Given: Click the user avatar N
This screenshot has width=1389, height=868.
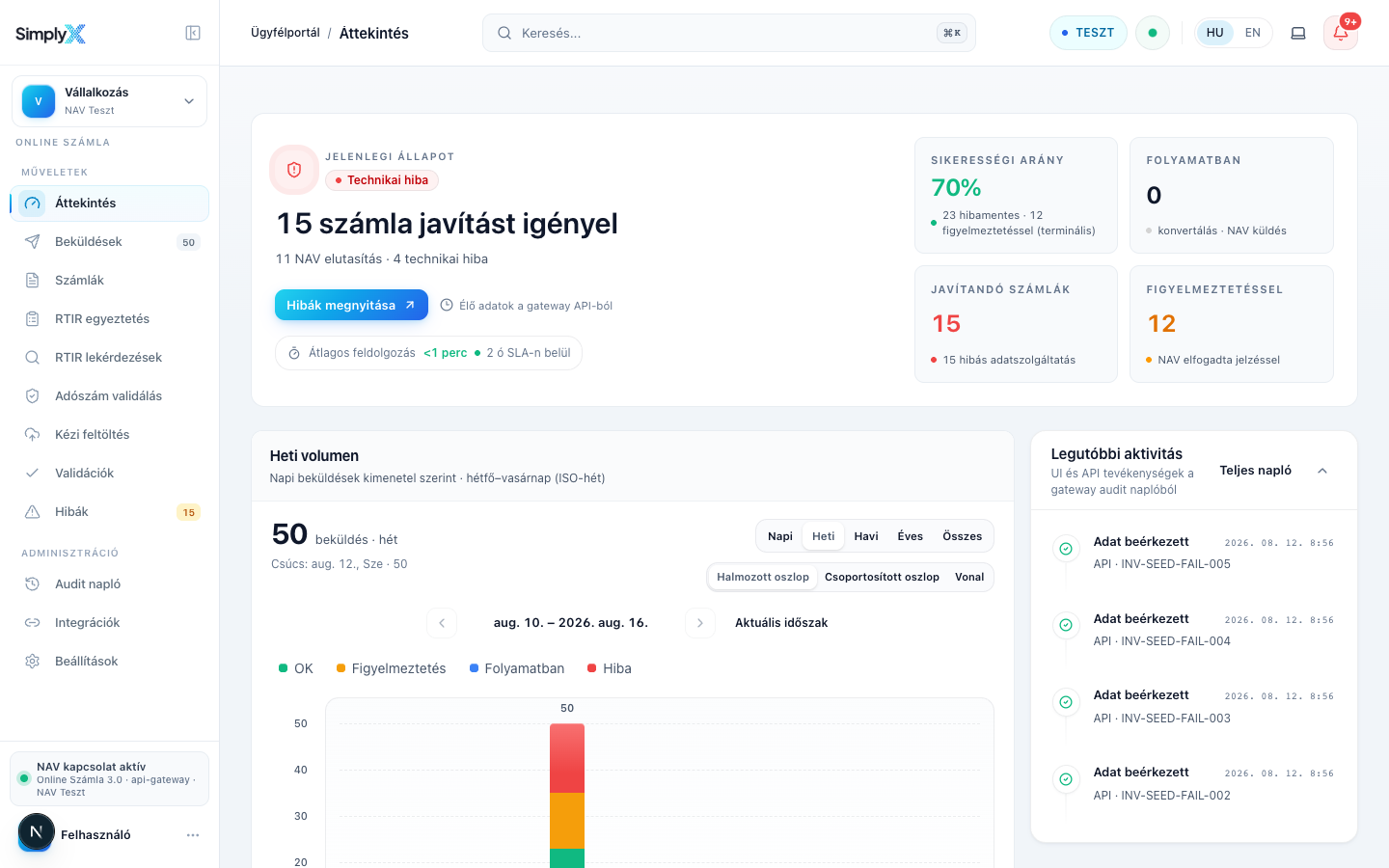Looking at the screenshot, I should (x=36, y=832).
